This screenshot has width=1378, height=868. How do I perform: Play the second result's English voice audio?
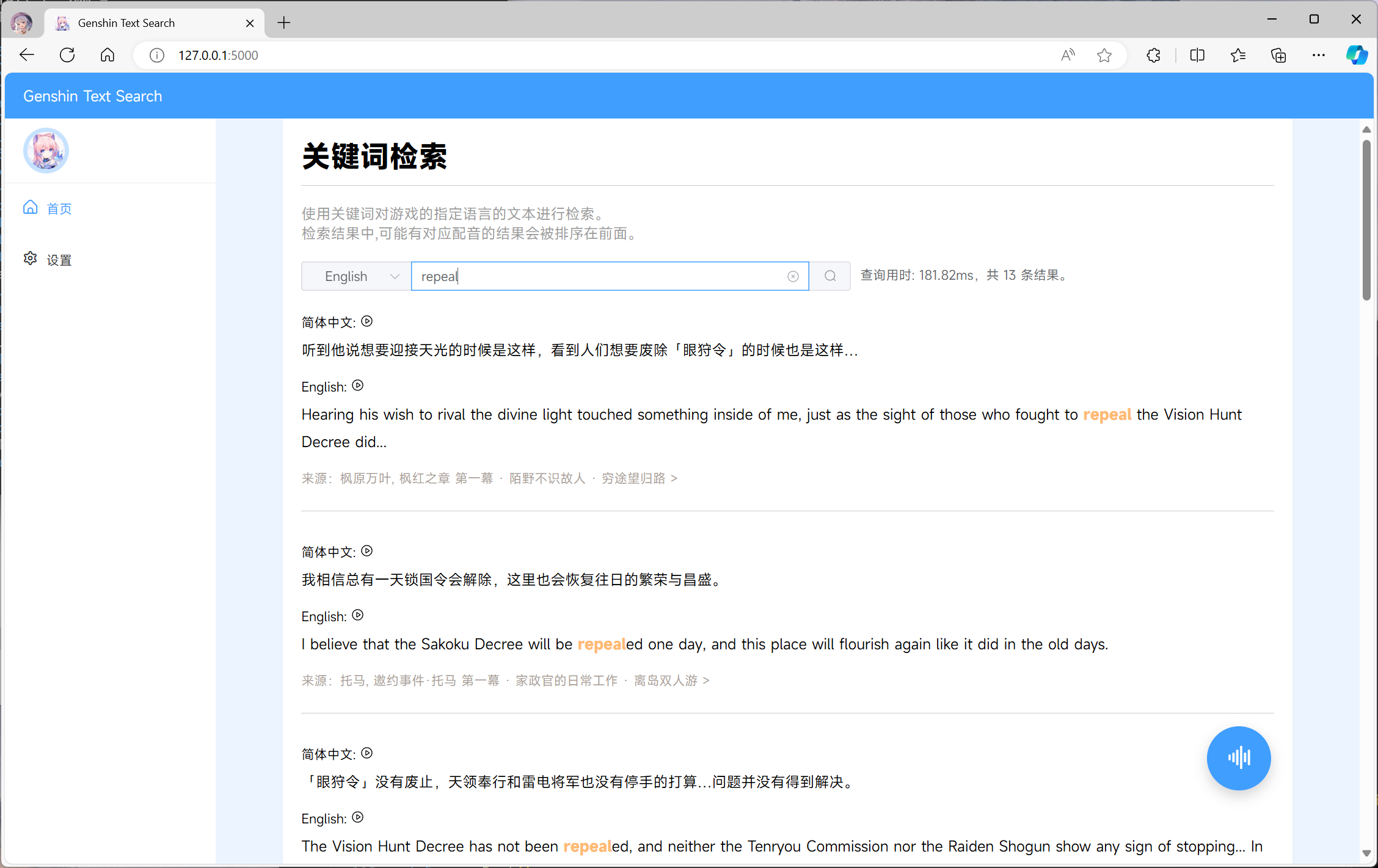(358, 615)
